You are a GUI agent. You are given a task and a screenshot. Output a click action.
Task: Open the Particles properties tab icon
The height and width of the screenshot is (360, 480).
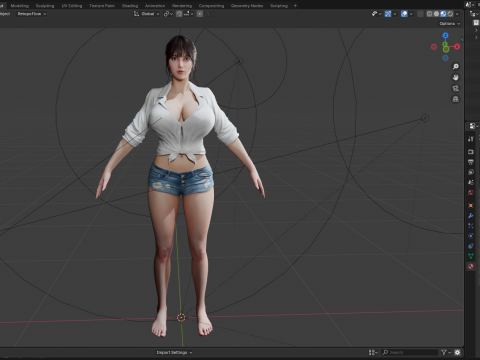coord(471,226)
